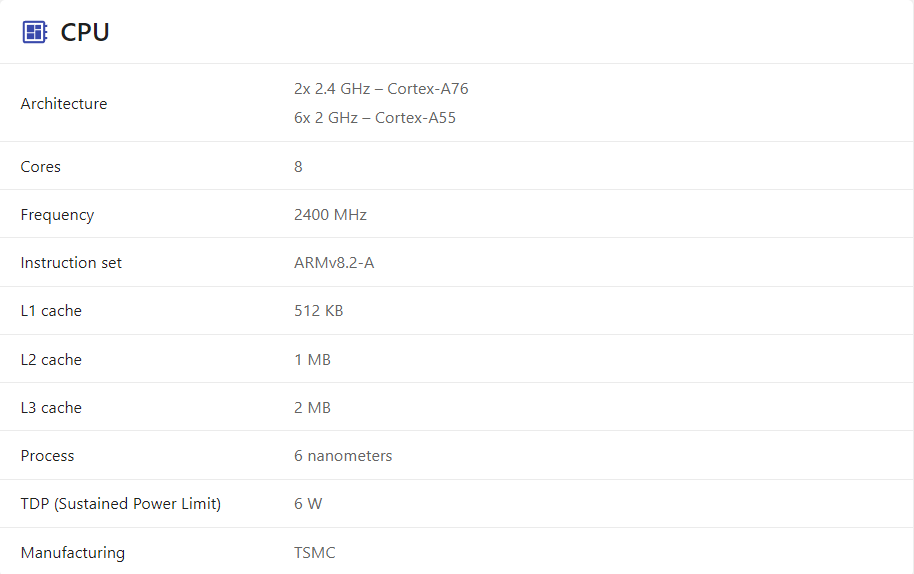This screenshot has height=574, width=914.
Task: Click the TSMC manufacturer value
Action: pos(315,553)
